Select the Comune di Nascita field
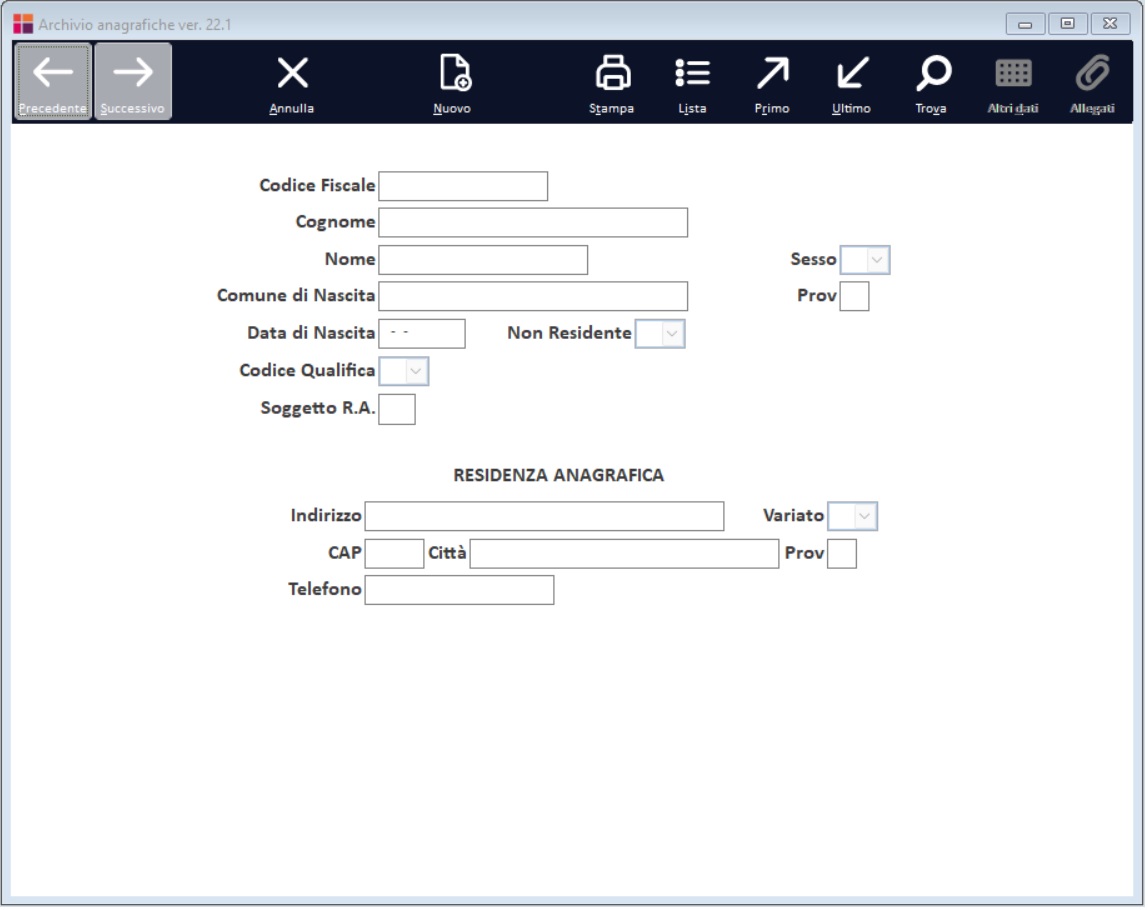The image size is (1148, 910). click(534, 297)
